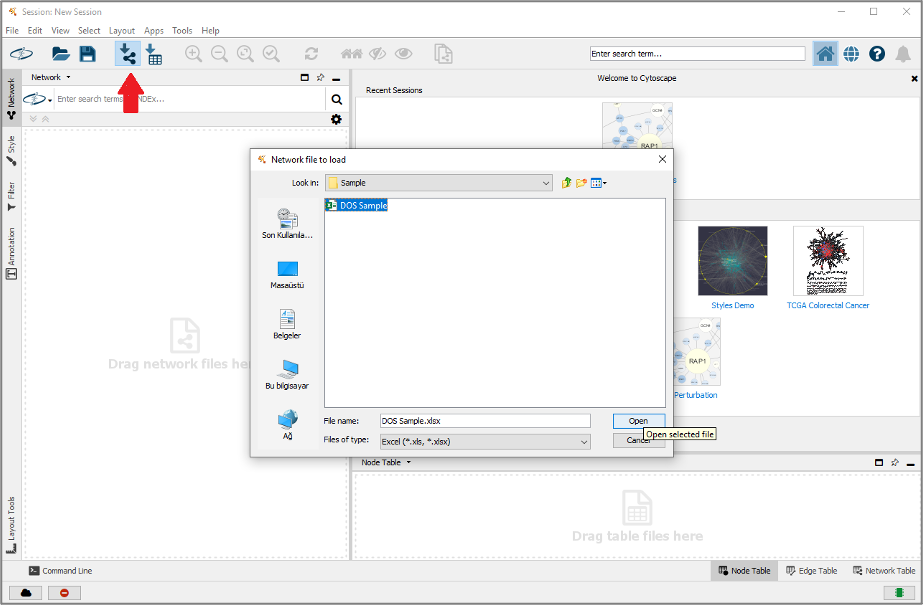Apply preferred layout refresh icon
Viewport: 924px width, 606px height.
point(311,54)
